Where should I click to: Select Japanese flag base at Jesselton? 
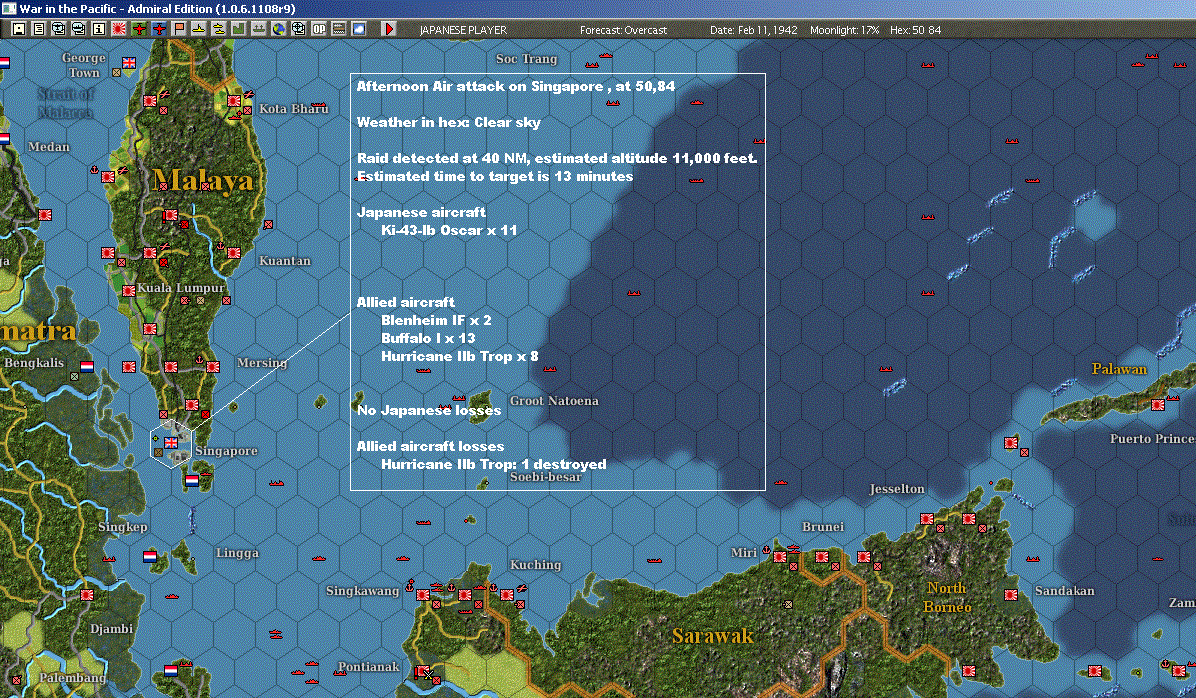[927, 519]
